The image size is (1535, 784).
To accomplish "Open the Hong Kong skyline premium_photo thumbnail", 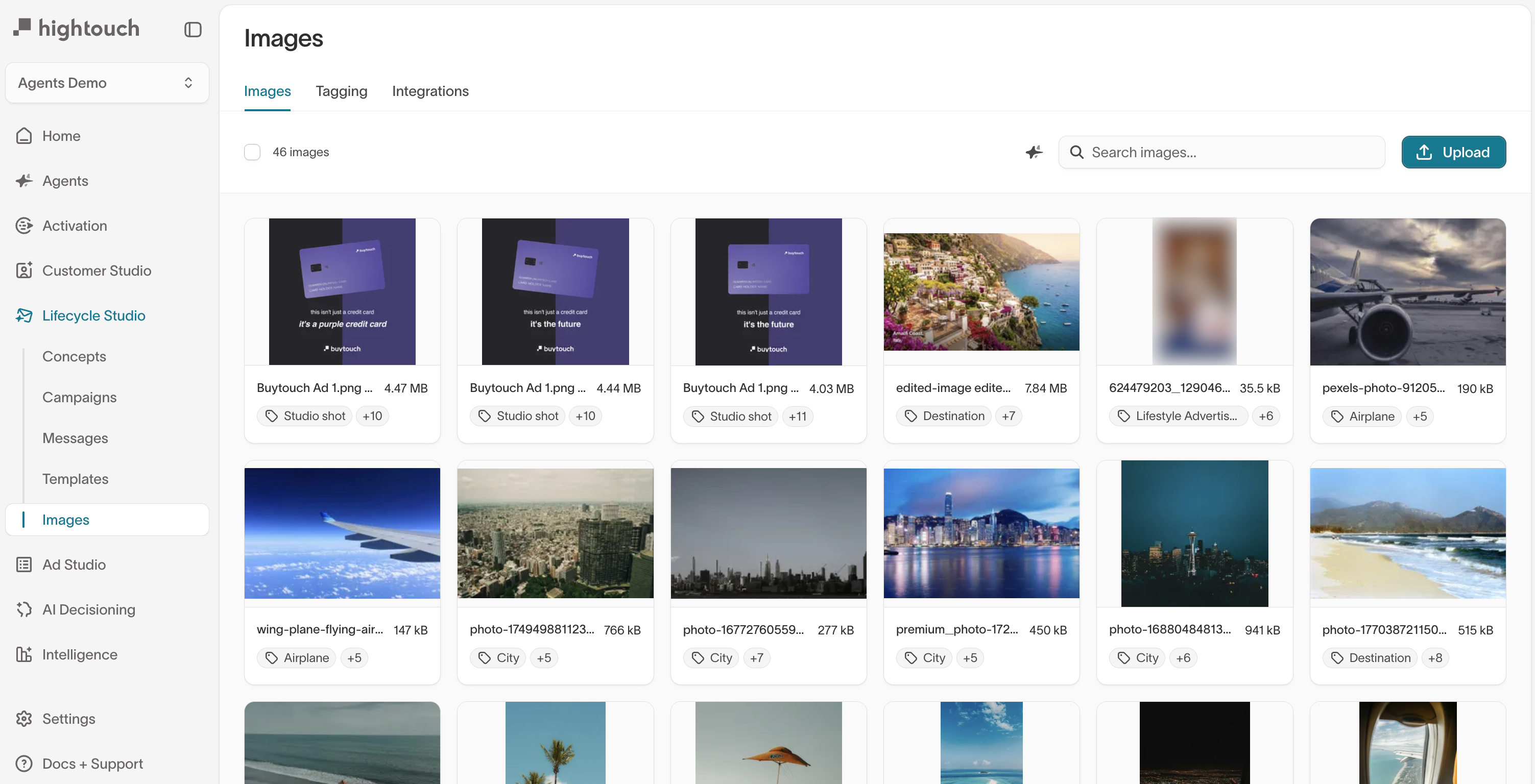I will tap(981, 532).
